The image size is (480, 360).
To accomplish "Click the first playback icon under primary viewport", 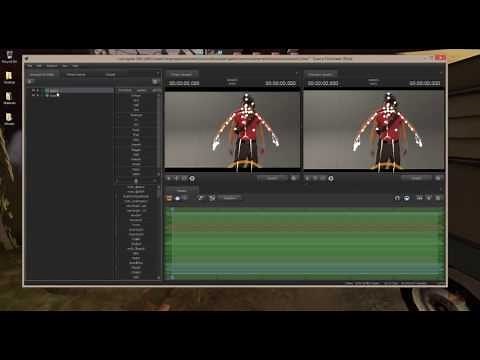I will click(169, 178).
